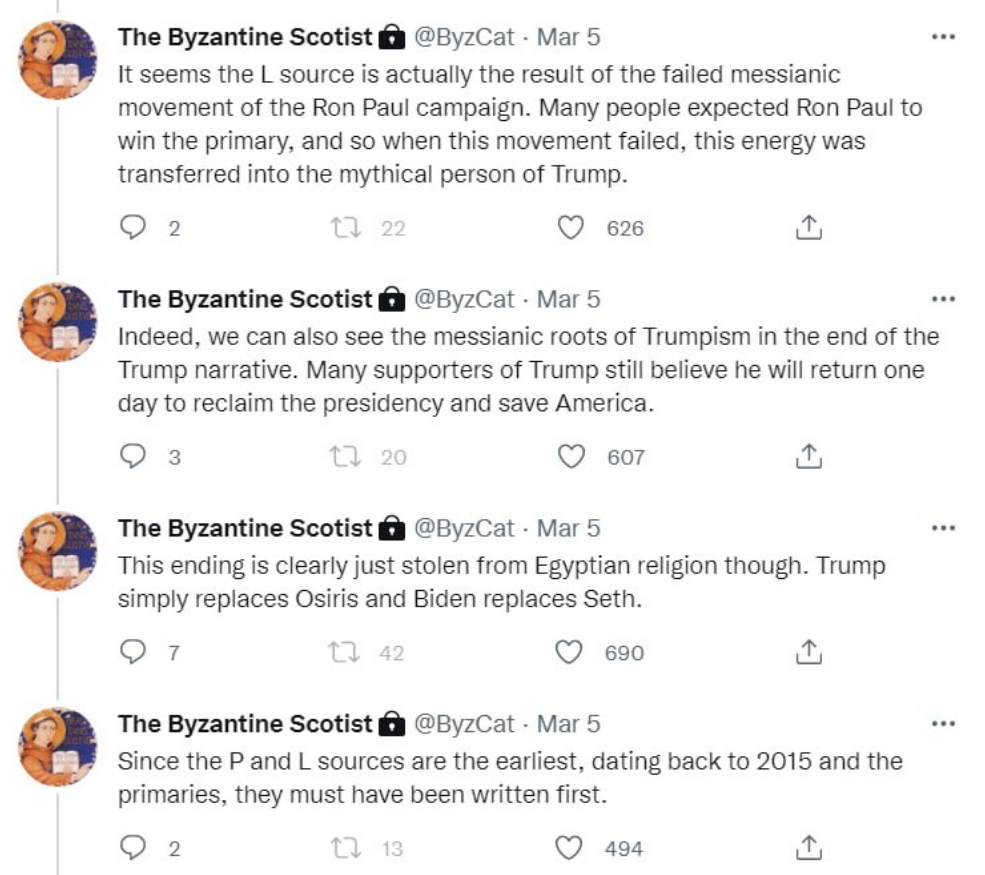Screen dimensions: 985x875
Task: Share the P and L sources tweet
Action: pyautogui.click(x=808, y=849)
